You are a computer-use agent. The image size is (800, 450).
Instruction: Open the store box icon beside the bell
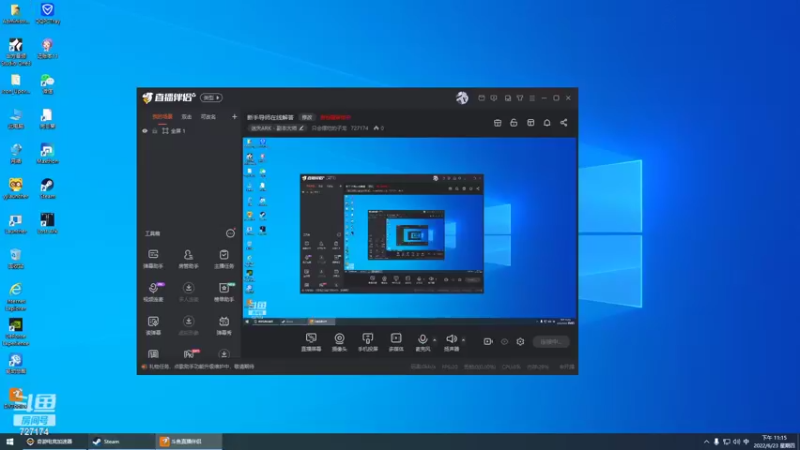531,123
